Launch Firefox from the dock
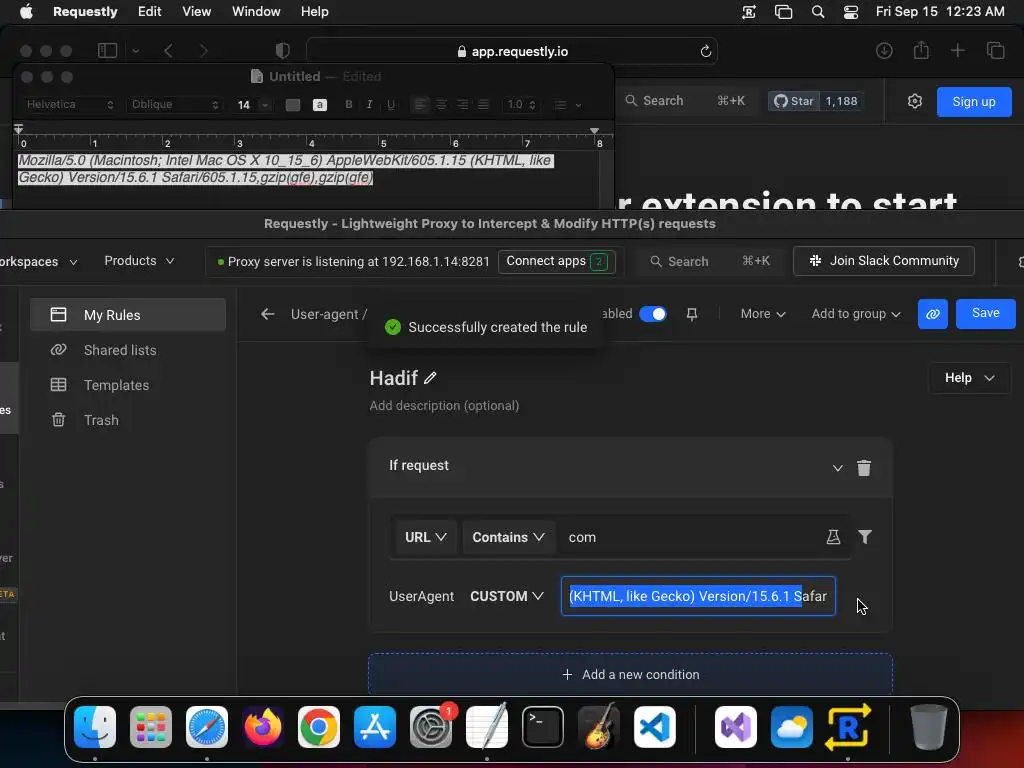 click(263, 726)
